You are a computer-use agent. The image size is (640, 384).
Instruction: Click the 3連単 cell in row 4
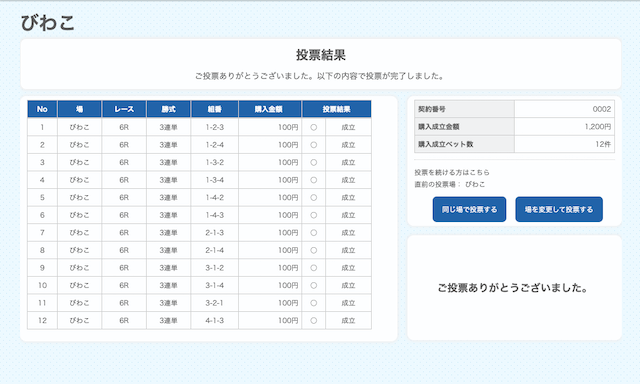(x=169, y=180)
